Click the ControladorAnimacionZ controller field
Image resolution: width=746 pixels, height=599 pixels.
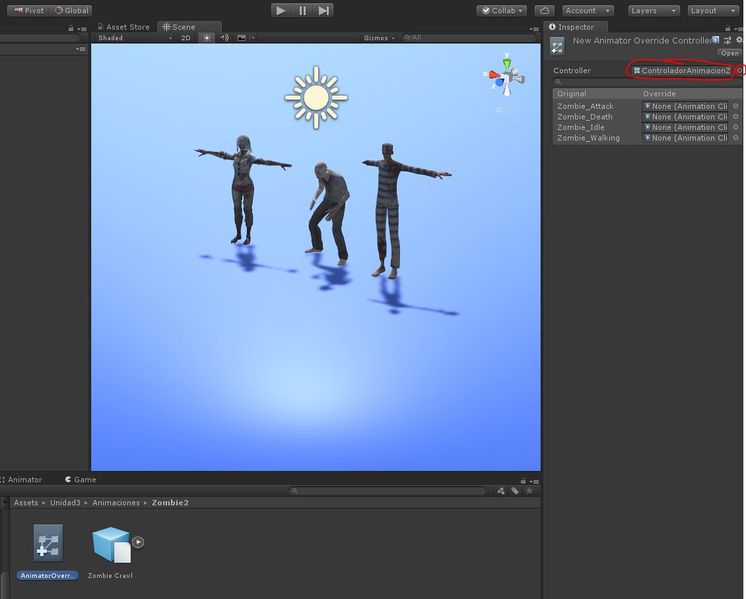(x=682, y=70)
